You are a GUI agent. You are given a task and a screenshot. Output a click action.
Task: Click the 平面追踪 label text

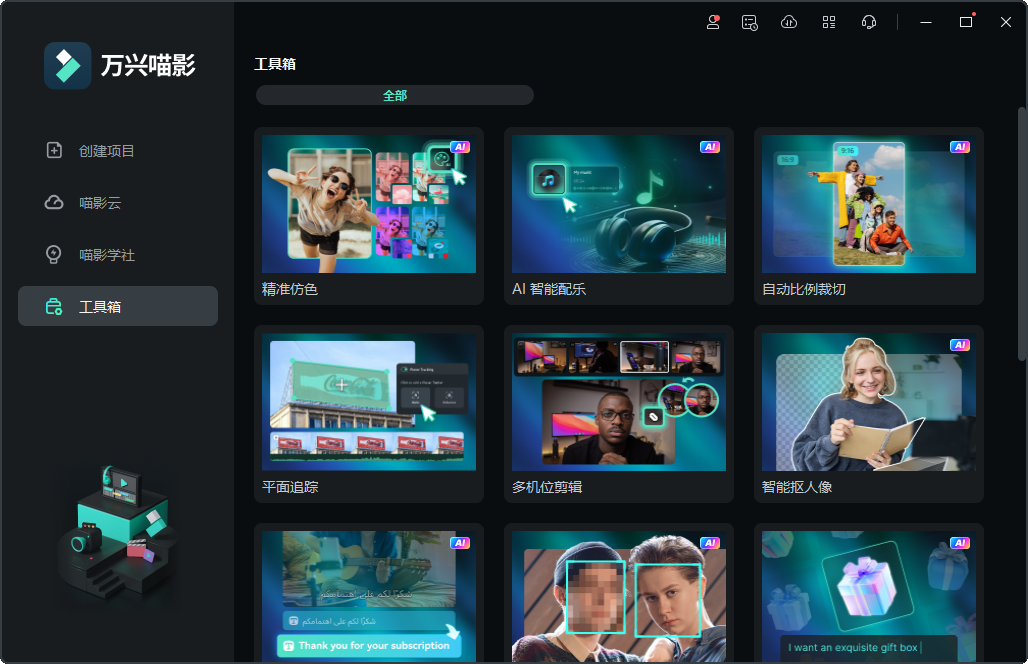(290, 487)
